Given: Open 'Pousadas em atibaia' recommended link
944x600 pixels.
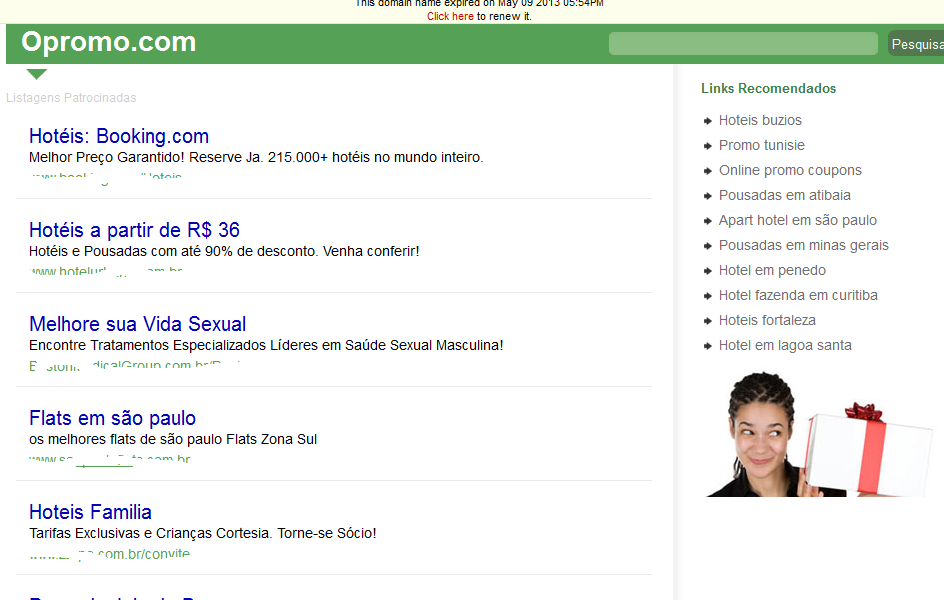Looking at the screenshot, I should [784, 195].
